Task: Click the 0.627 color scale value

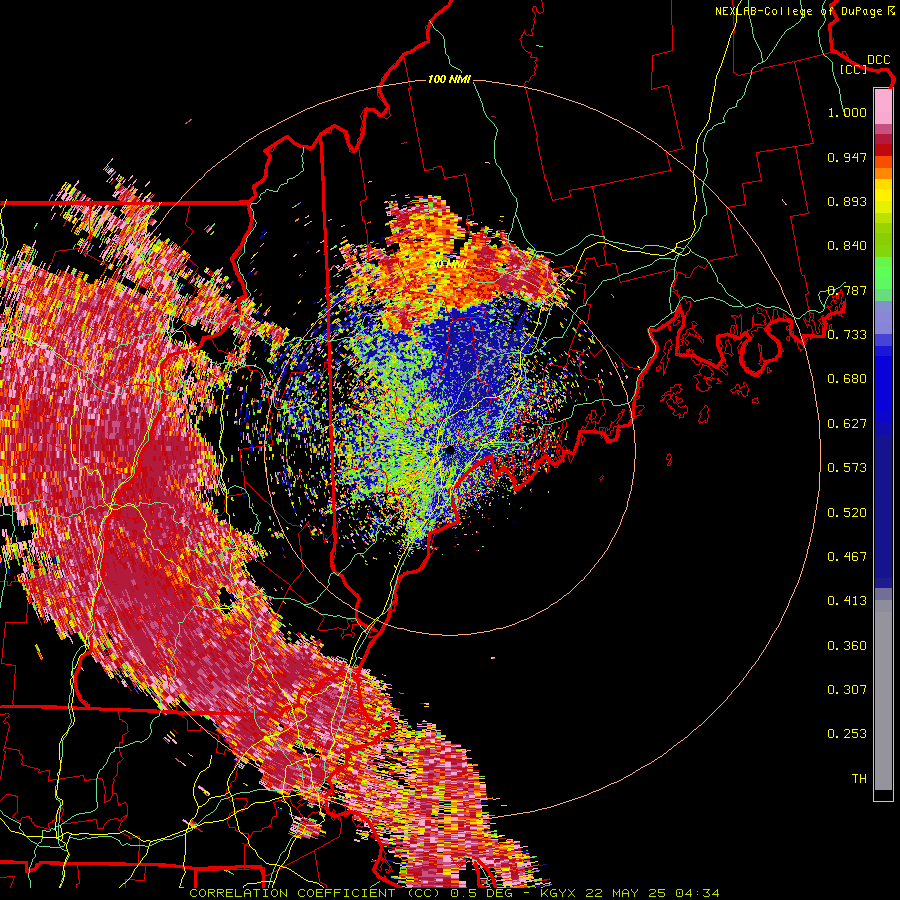Action: (847, 424)
